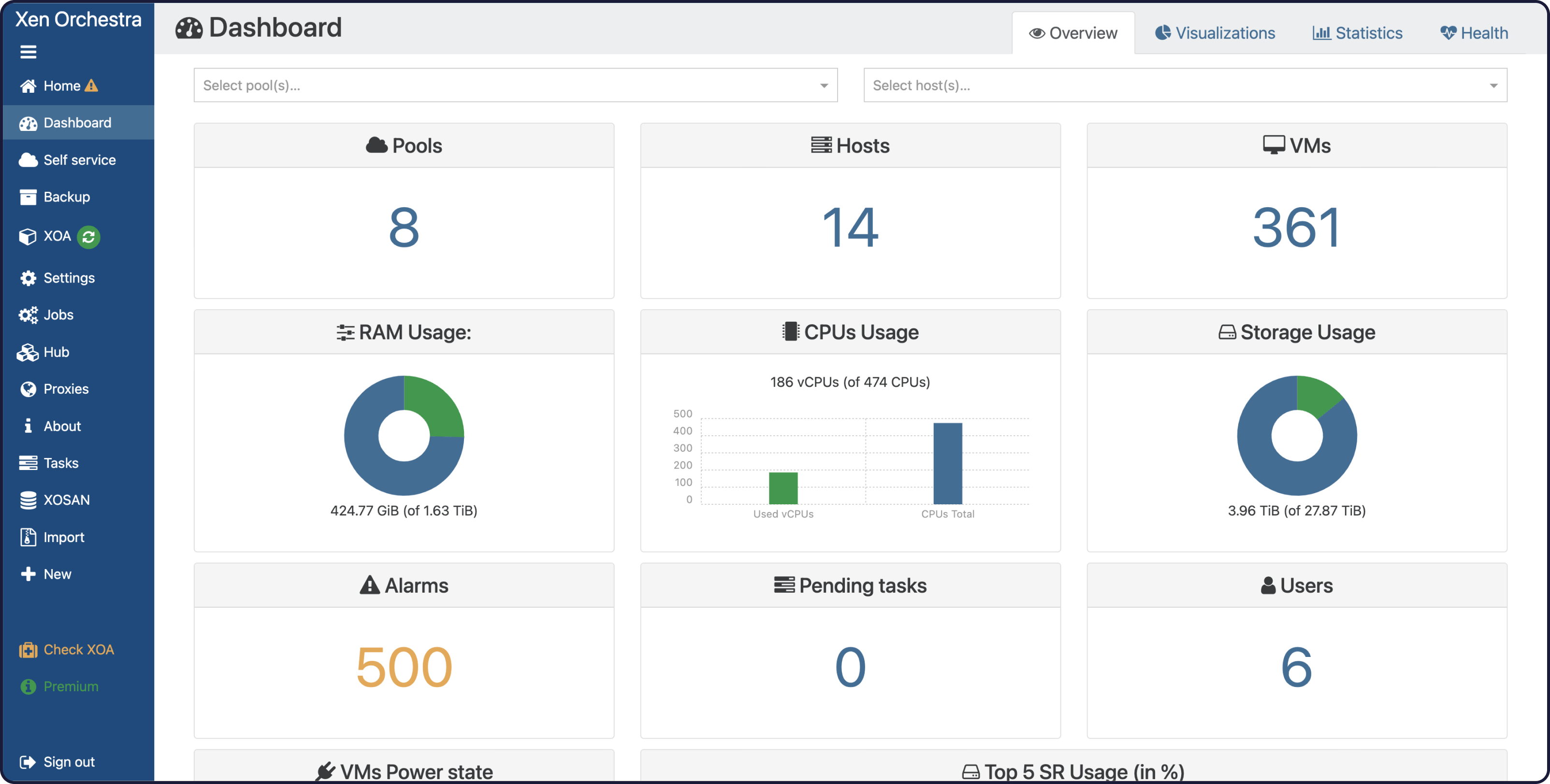Click the '186 vCPUs (of 474 CPUs)' text

[850, 382]
